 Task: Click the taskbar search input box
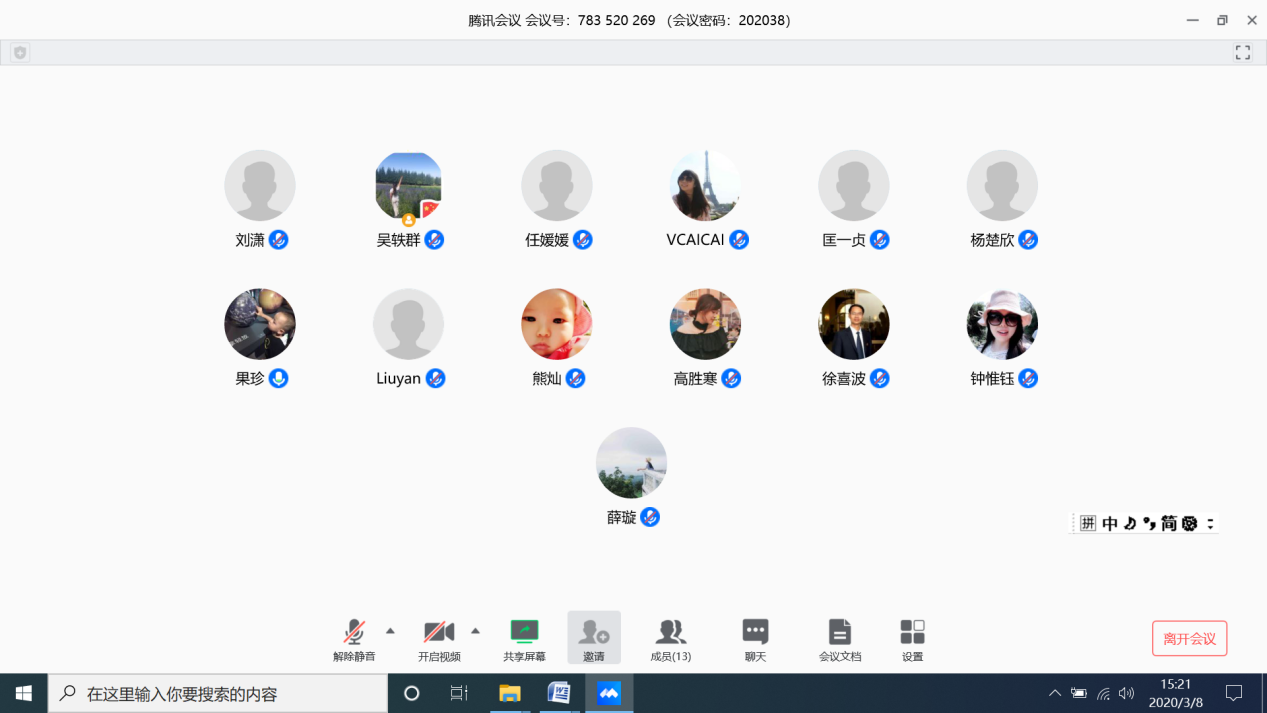coord(218,693)
